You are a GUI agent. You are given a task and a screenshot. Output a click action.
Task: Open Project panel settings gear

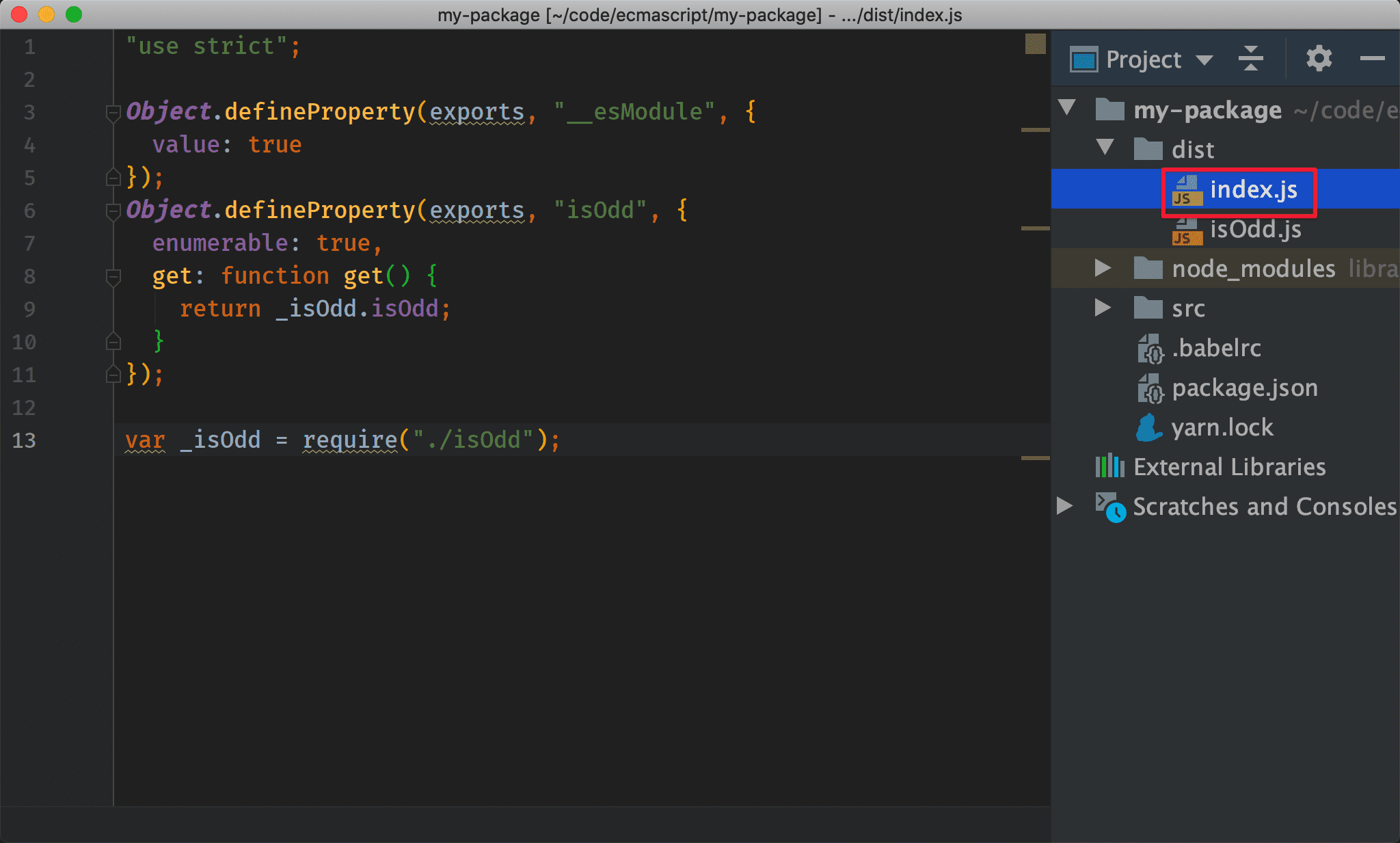pos(1319,59)
